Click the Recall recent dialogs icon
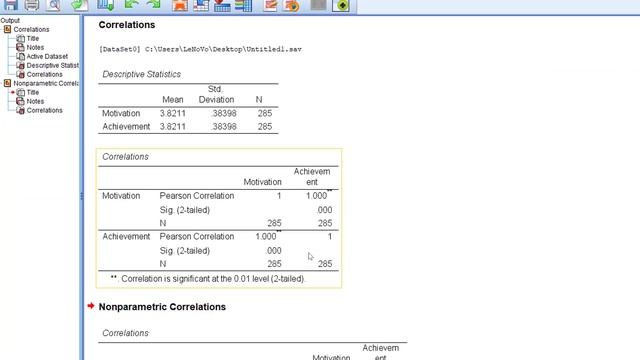The width and height of the screenshot is (640, 360). click(x=105, y=5)
